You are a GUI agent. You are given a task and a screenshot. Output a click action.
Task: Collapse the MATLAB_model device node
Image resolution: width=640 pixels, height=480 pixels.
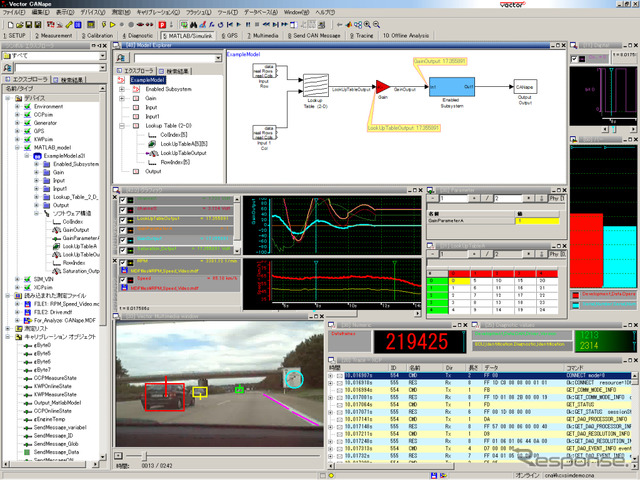17,147
